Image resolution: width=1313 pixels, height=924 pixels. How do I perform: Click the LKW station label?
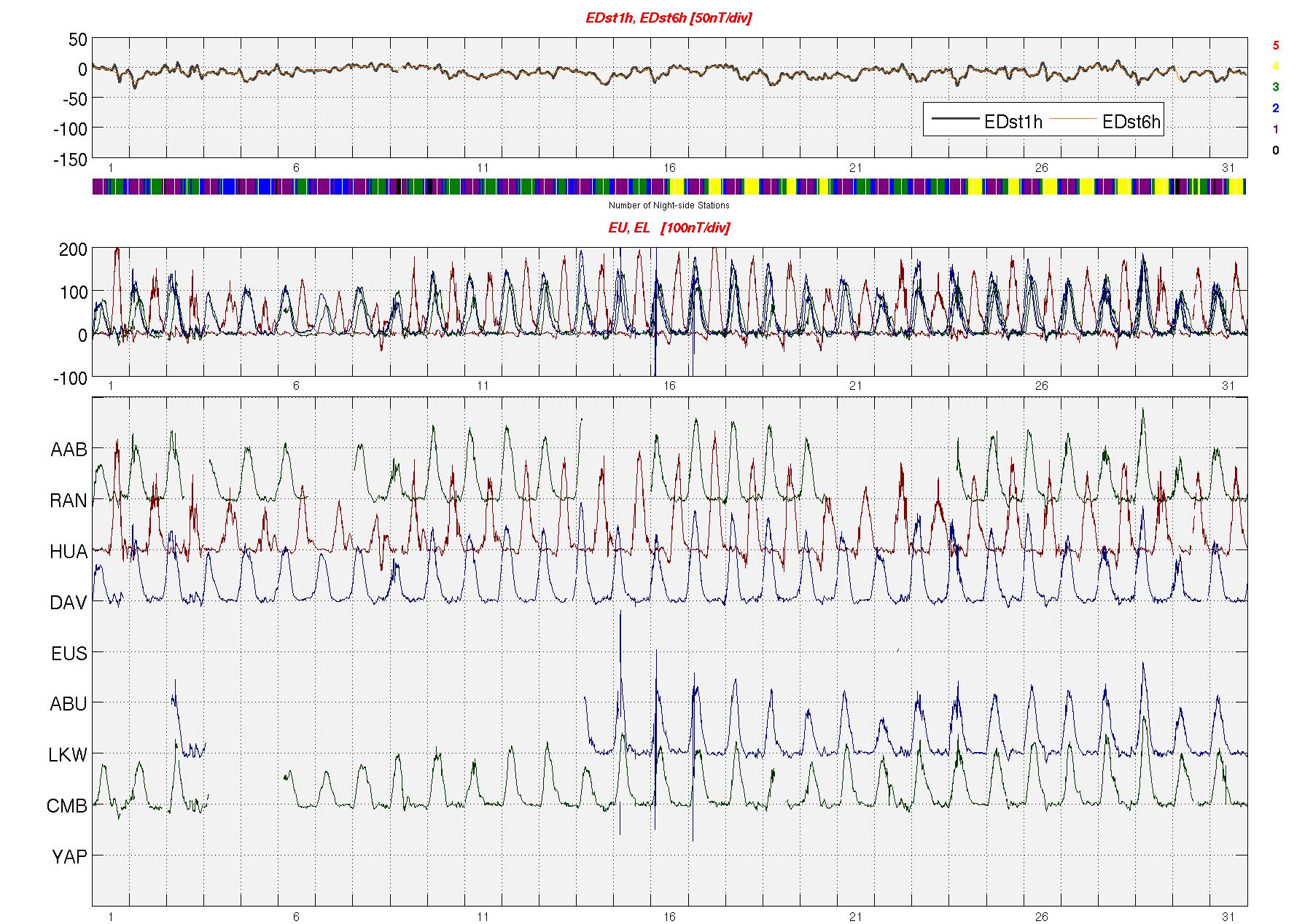click(x=68, y=755)
